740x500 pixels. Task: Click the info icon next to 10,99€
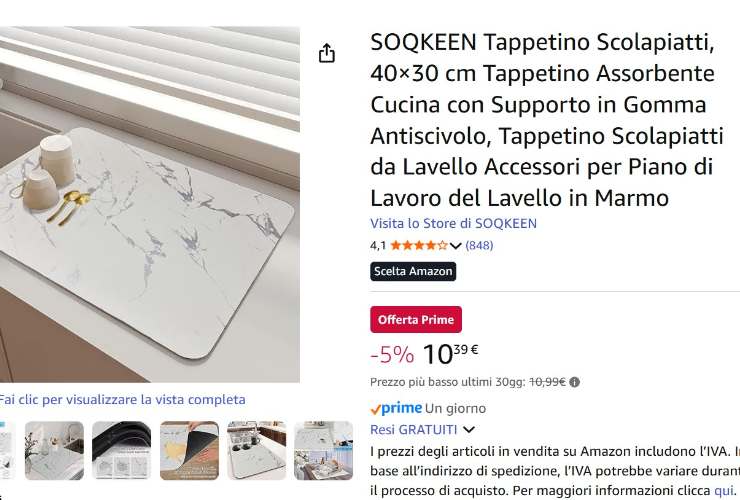[x=574, y=382]
